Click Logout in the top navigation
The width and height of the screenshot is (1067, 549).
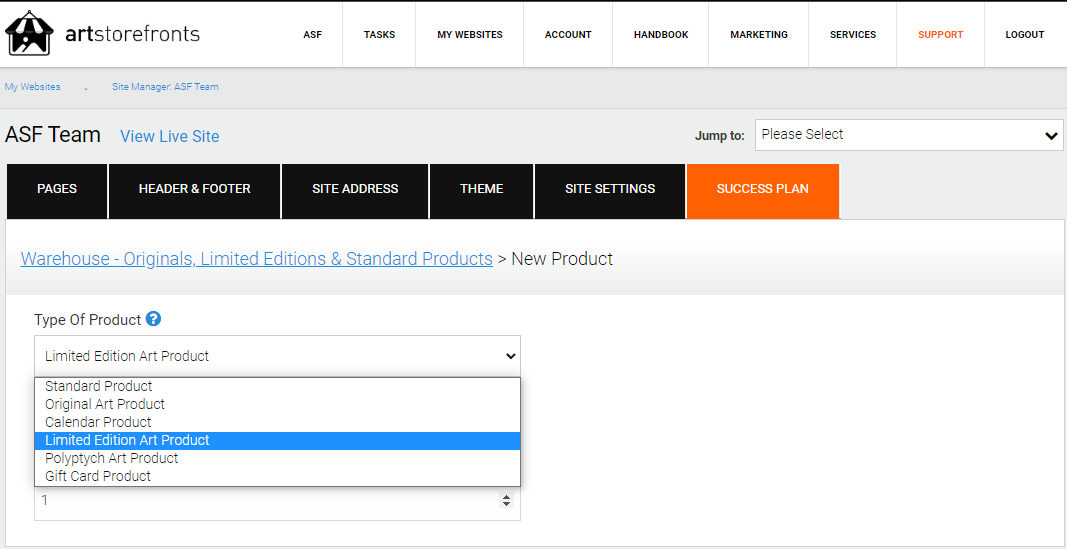1025,35
